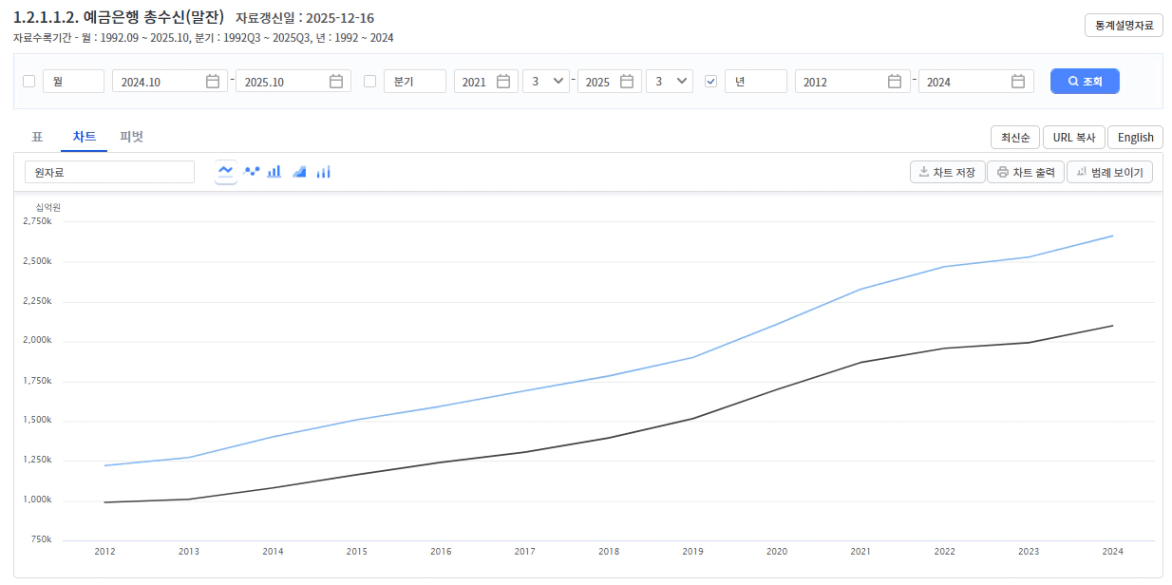Open calendar for yearly end date 2024
1172x585 pixels.
click(x=1018, y=82)
